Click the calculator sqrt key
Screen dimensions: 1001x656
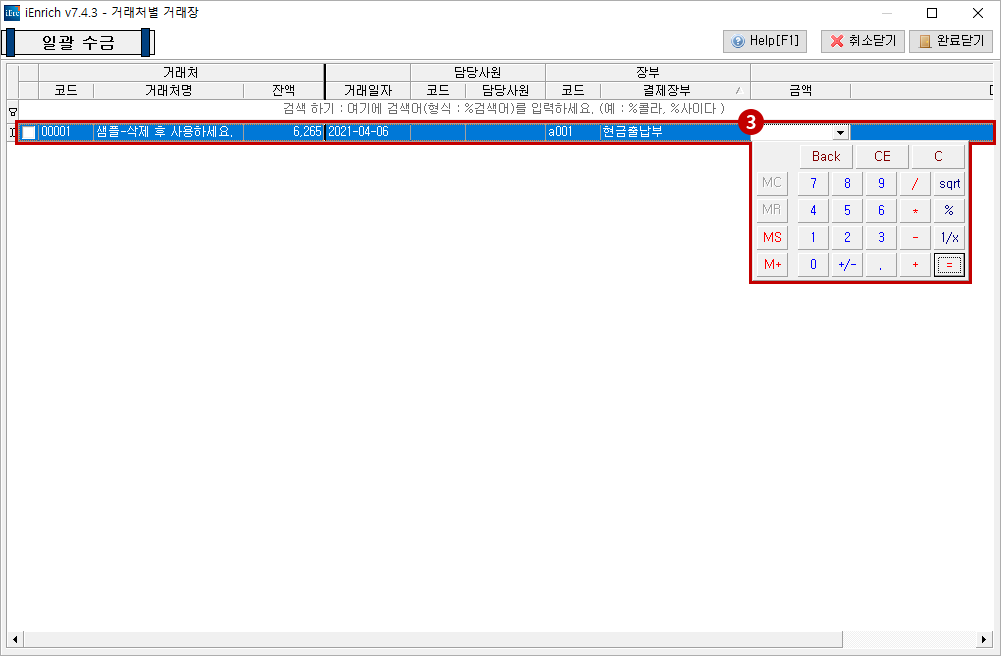pyautogui.click(x=949, y=183)
